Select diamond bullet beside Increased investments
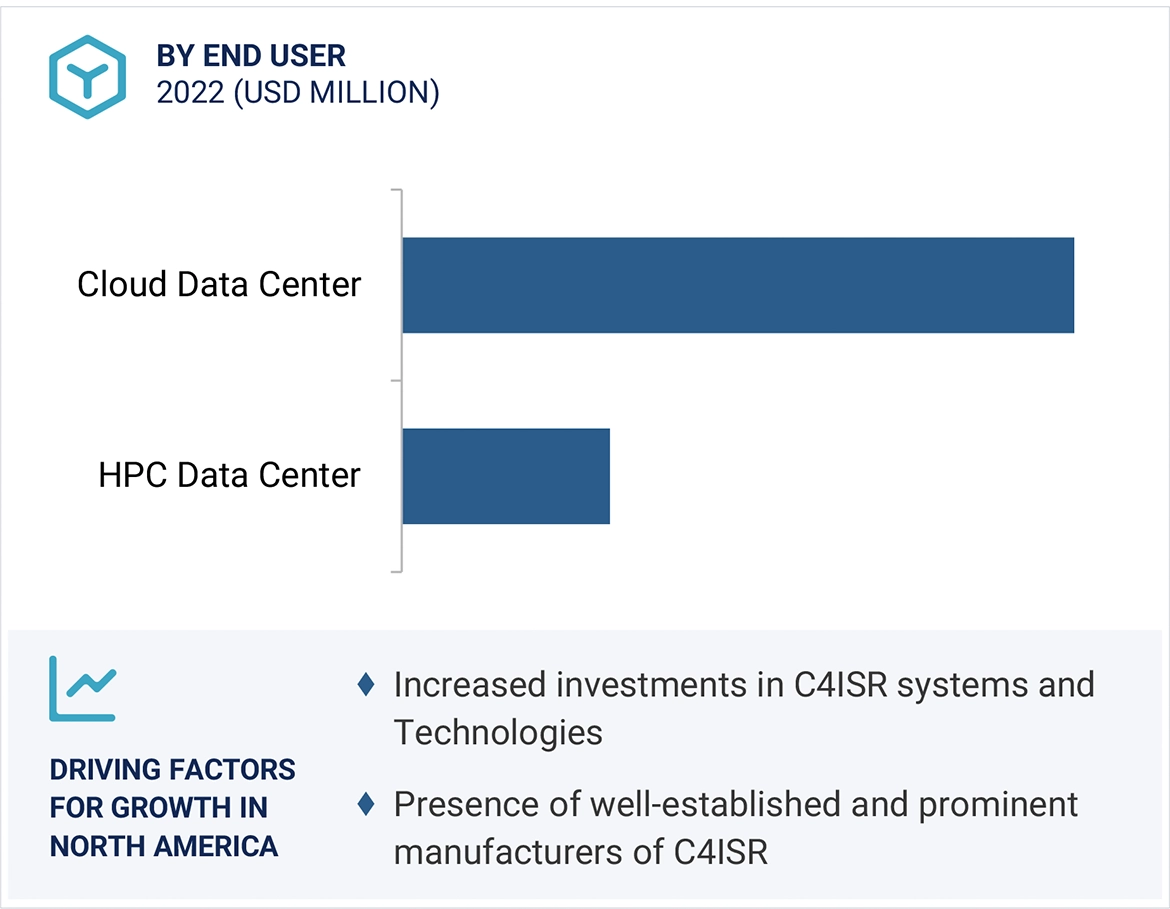 pyautogui.click(x=366, y=685)
